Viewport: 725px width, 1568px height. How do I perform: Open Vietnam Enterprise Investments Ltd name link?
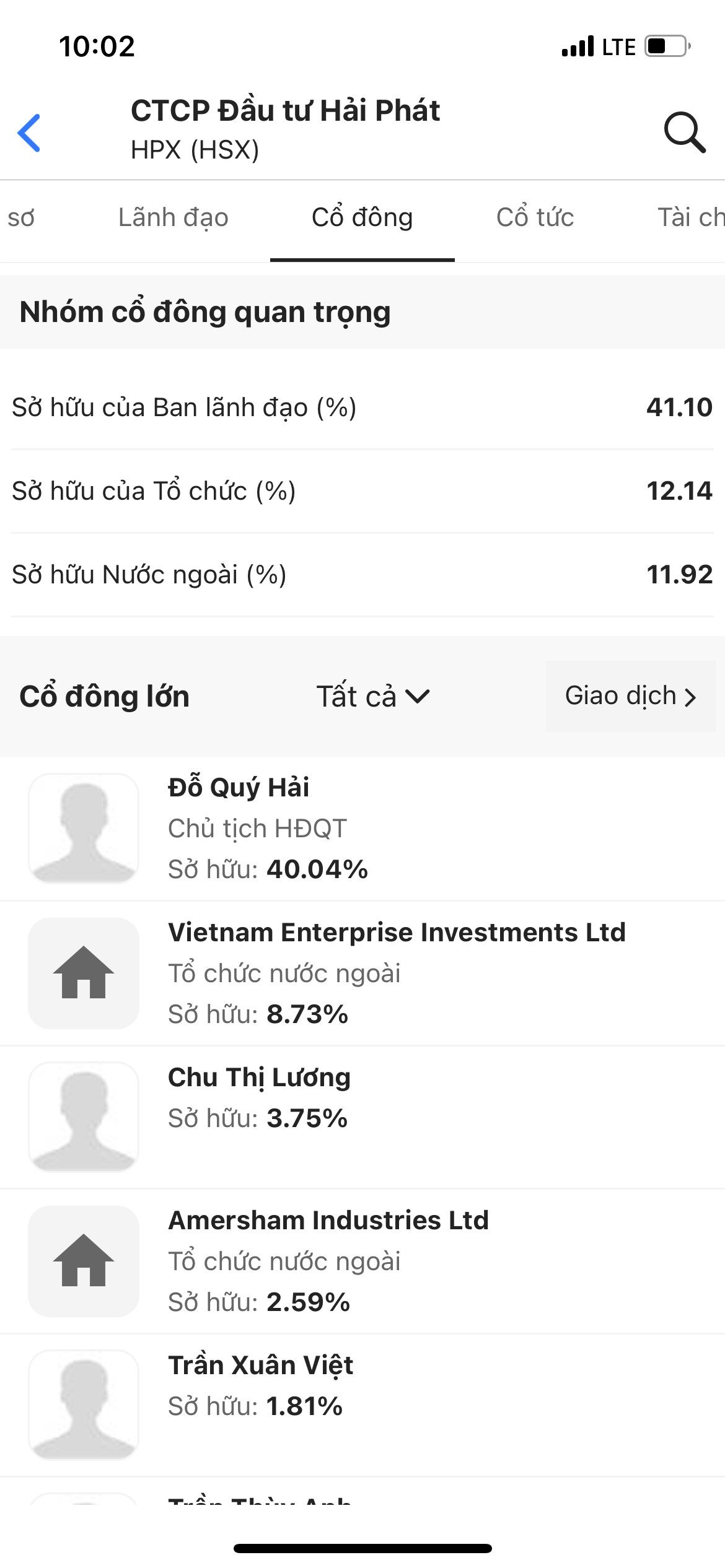click(x=397, y=933)
